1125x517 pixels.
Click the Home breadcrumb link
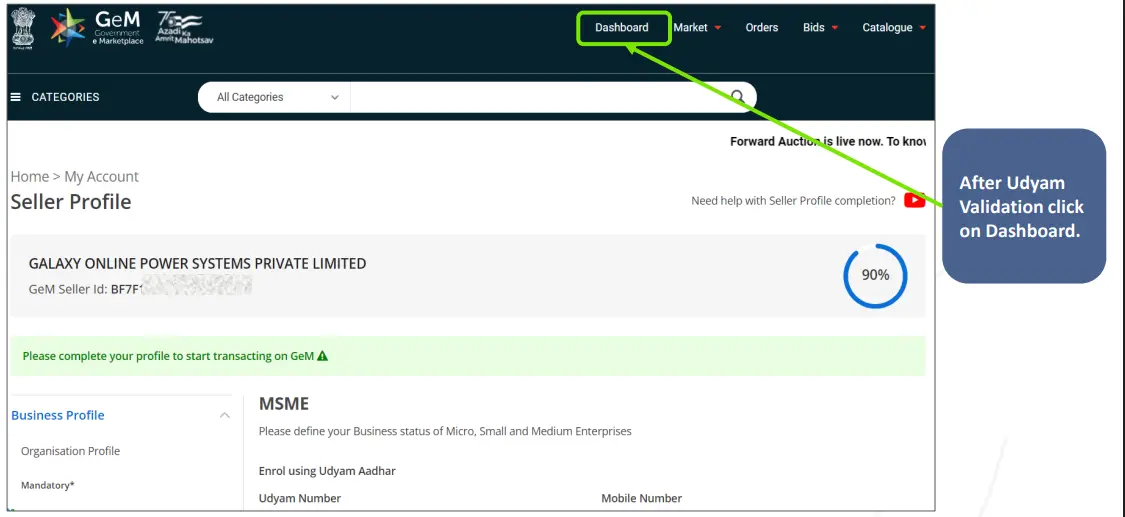29,176
